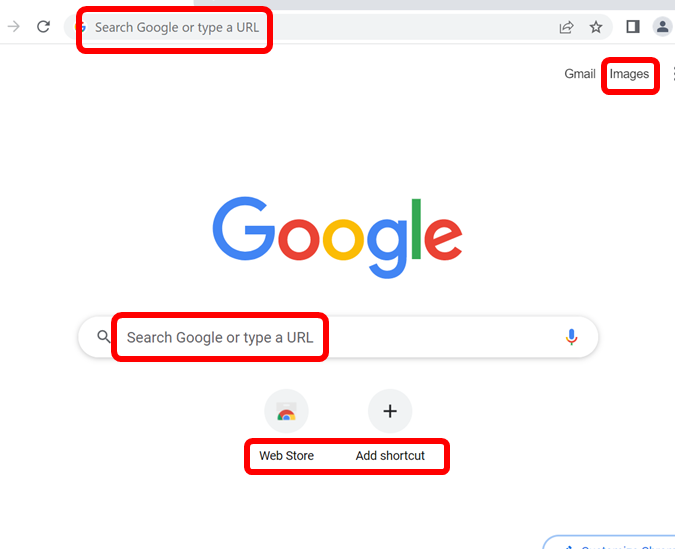
Task: Open the Gmail link
Action: (580, 74)
